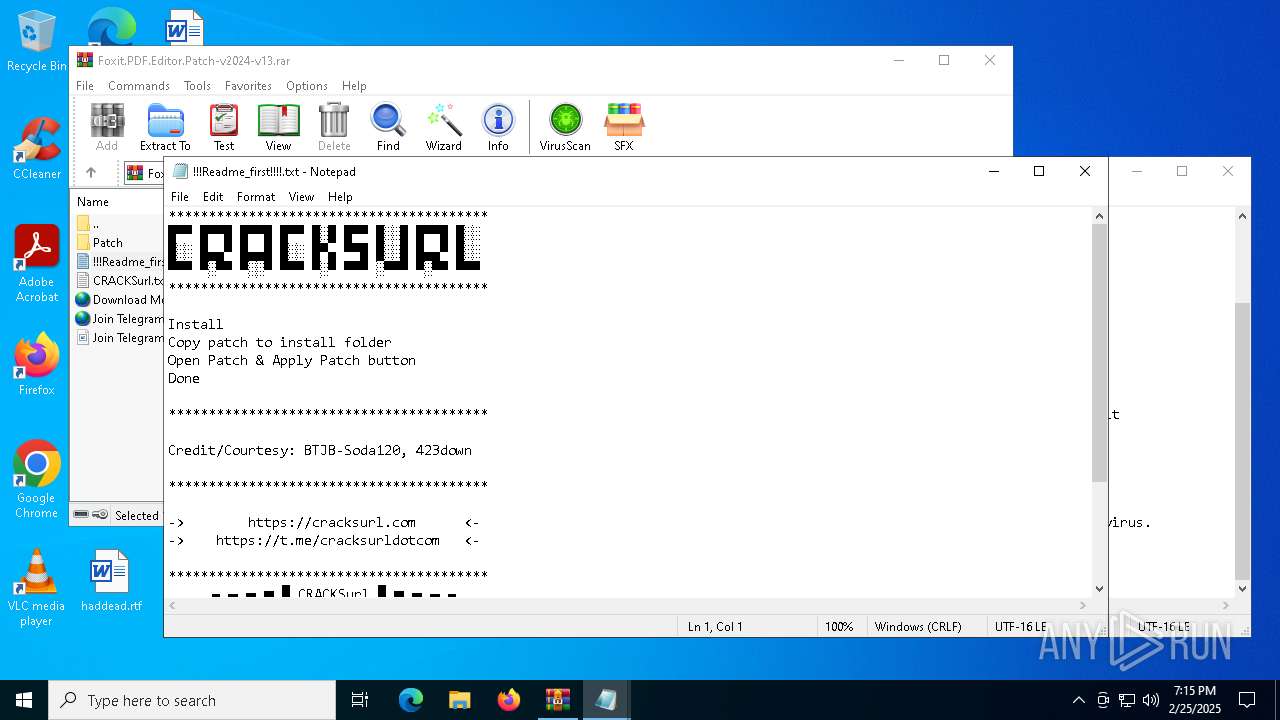
Task: Click the SFX toolbar icon
Action: 624,127
